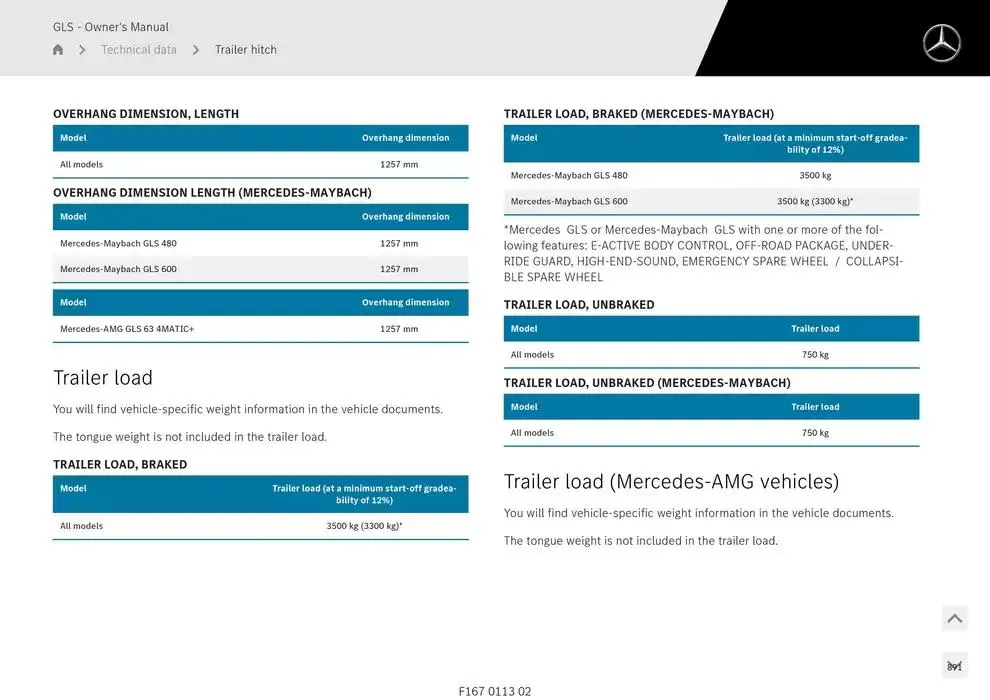Click the Overhang Dimension, Length table title

tap(146, 114)
